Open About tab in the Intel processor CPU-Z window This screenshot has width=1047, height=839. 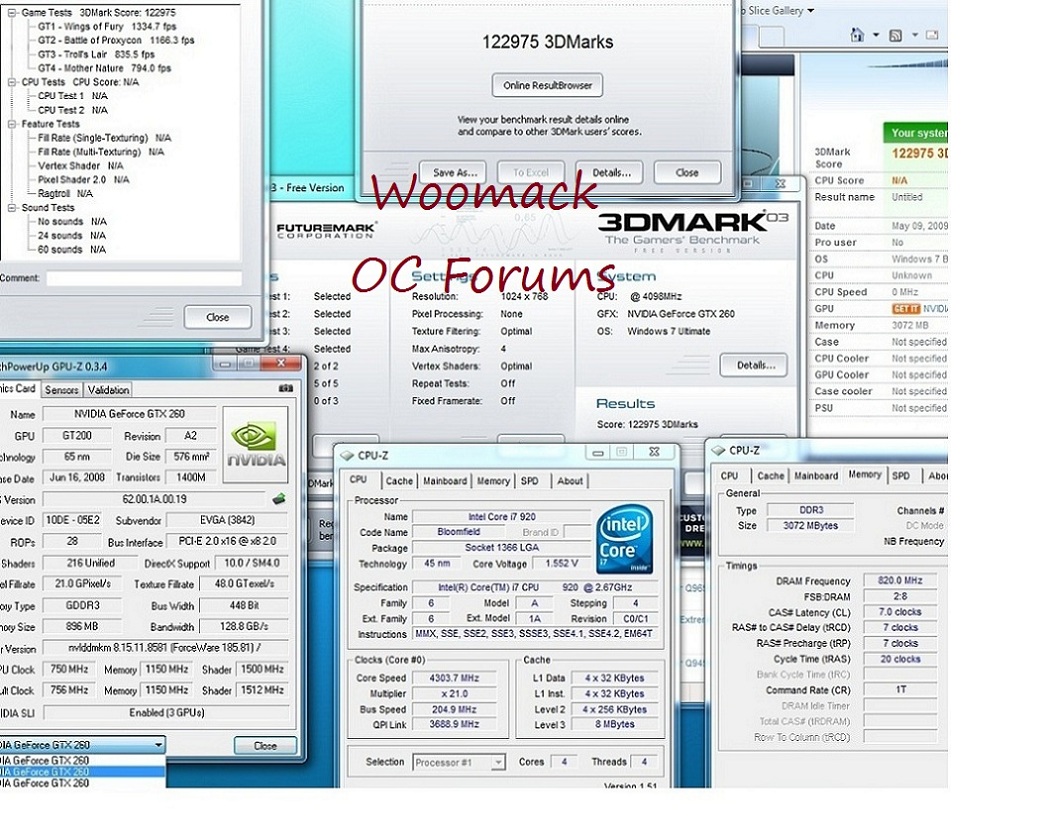[570, 480]
